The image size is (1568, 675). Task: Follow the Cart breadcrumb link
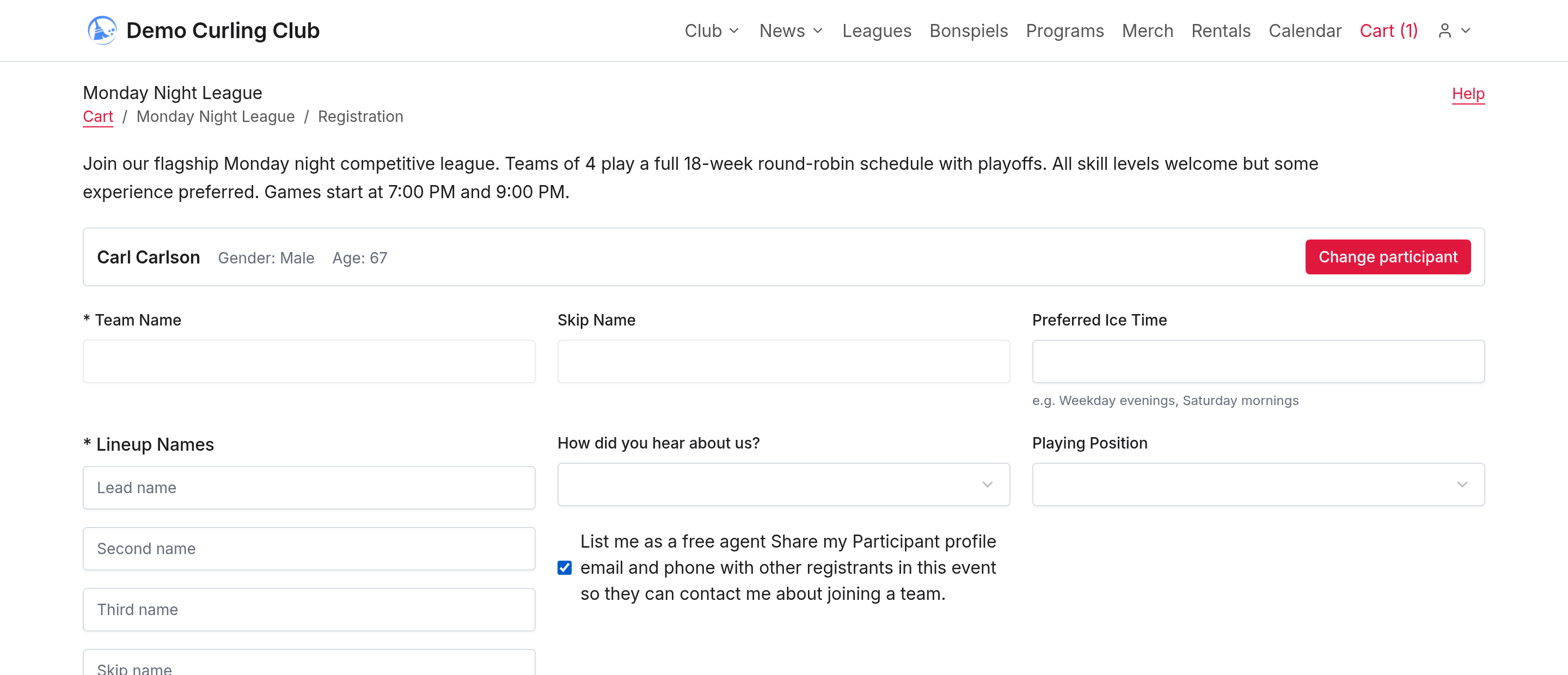coord(98,116)
